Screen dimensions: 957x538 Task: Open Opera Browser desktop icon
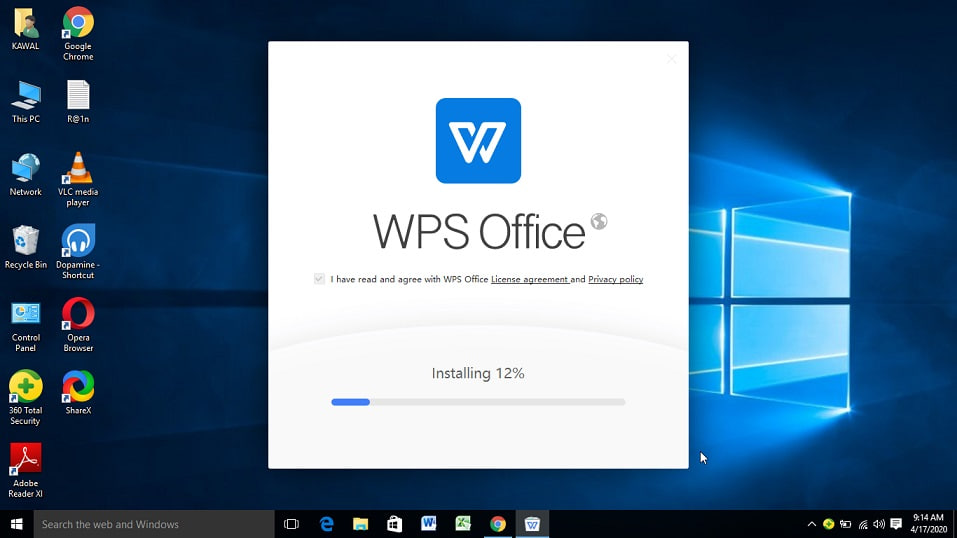click(78, 315)
